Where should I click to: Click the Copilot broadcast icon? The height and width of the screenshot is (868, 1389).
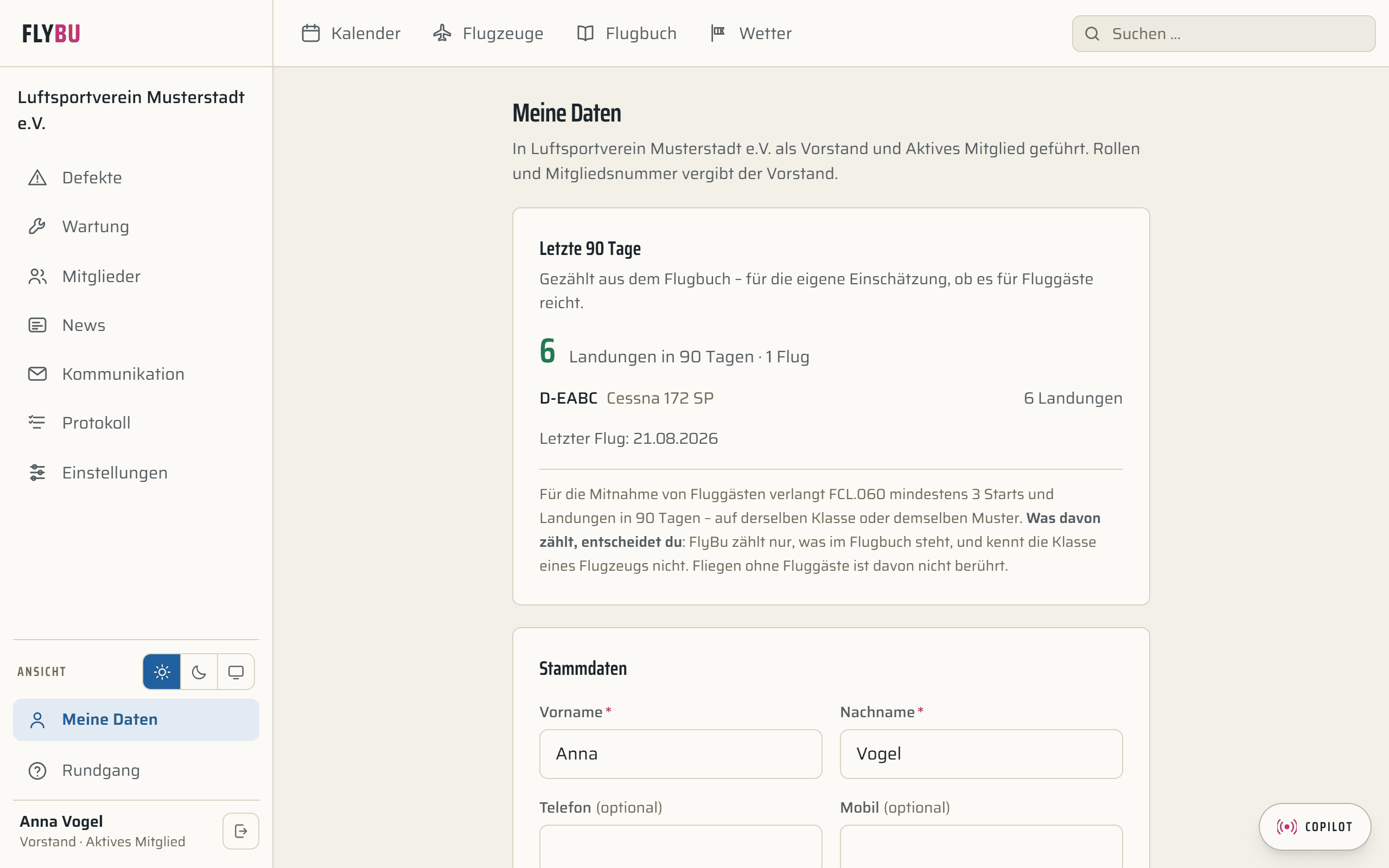point(1286,827)
